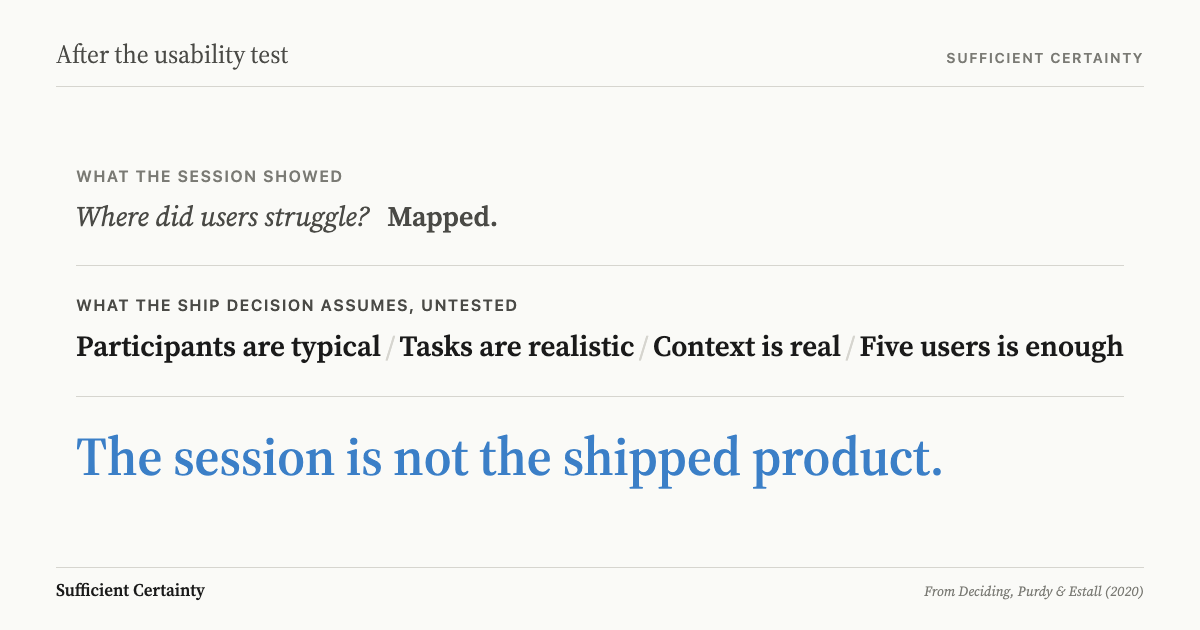Click "Participants are typical" assumption
1200x630 pixels.
coord(228,347)
